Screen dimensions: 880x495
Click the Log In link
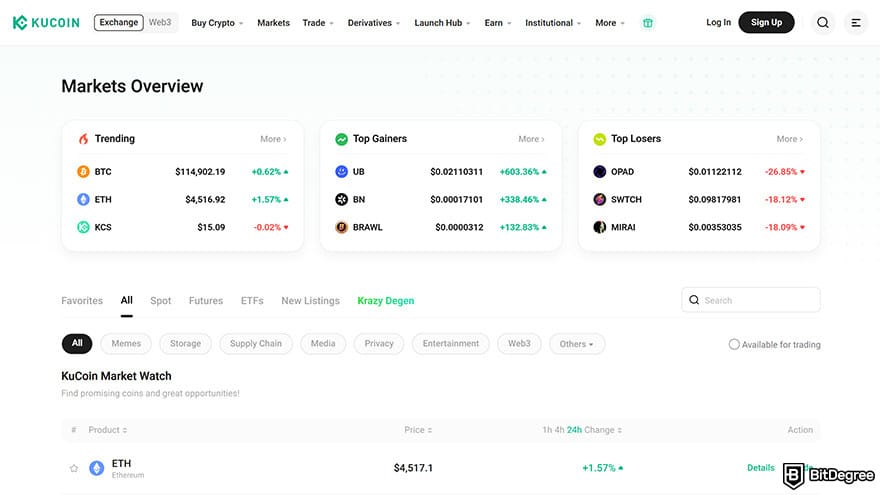pyautogui.click(x=718, y=22)
